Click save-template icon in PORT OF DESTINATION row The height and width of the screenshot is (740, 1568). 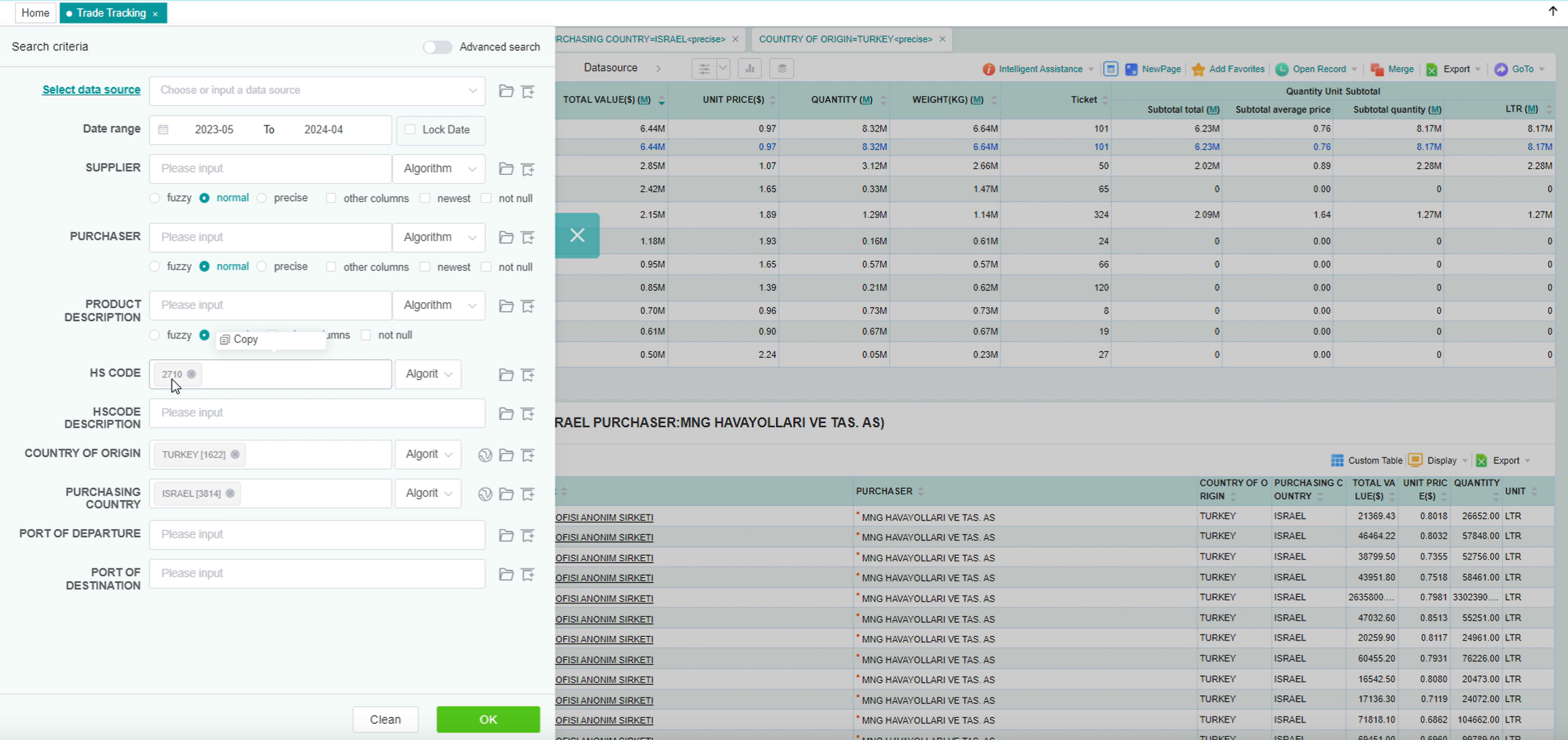pyautogui.click(x=528, y=574)
